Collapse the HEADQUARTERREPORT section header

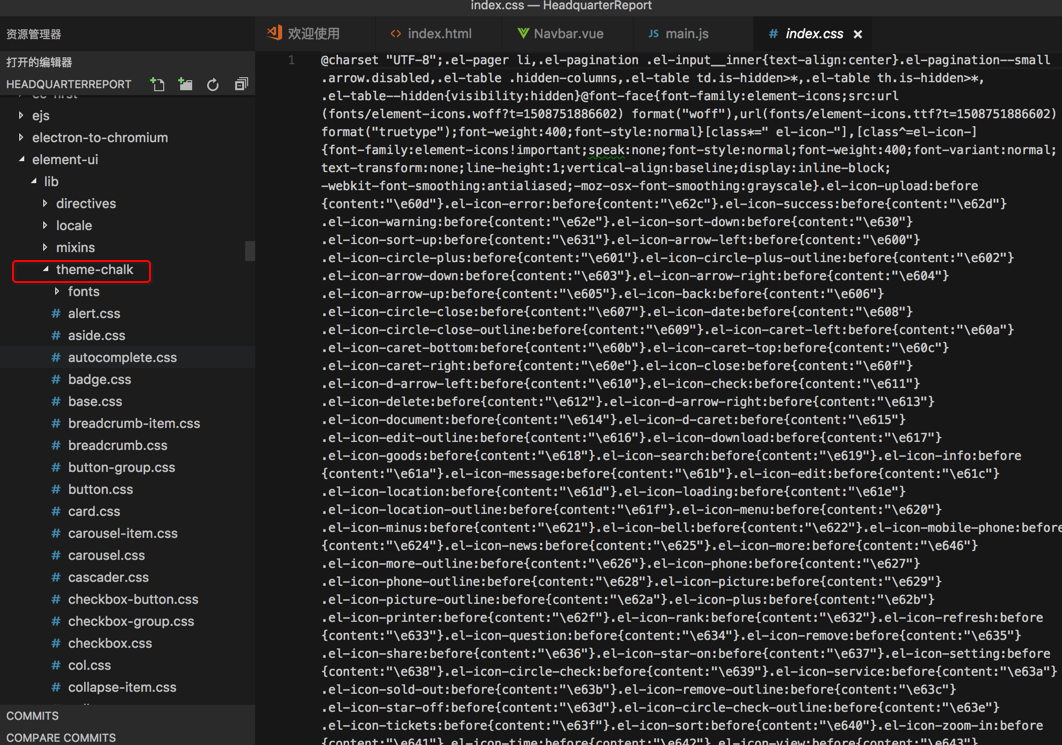coord(68,84)
